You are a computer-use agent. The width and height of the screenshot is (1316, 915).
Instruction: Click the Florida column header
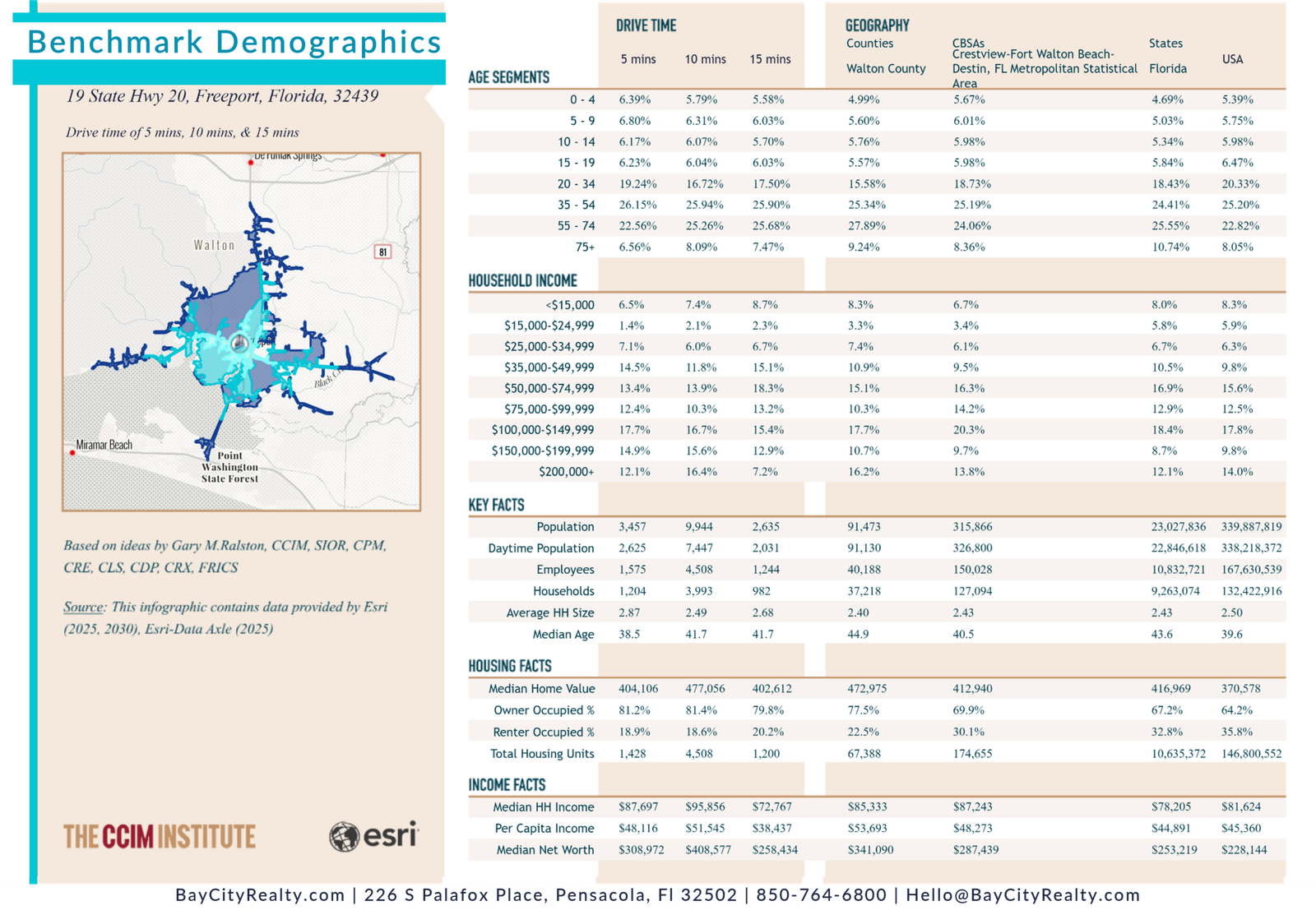click(1168, 68)
